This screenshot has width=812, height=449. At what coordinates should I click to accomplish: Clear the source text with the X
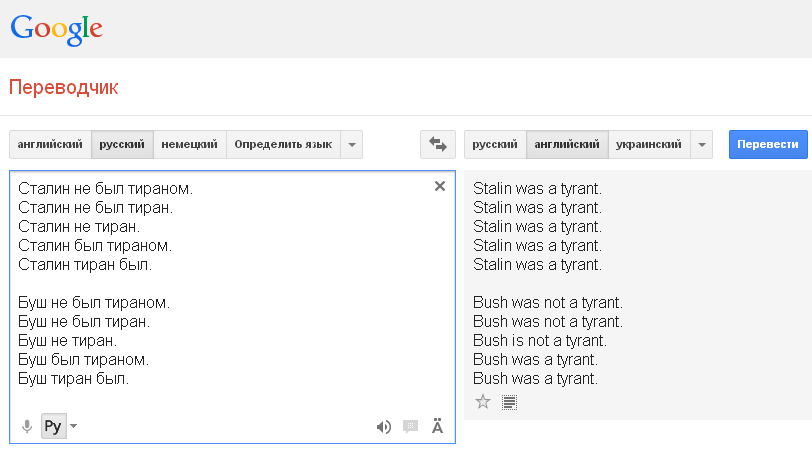pyautogui.click(x=440, y=186)
